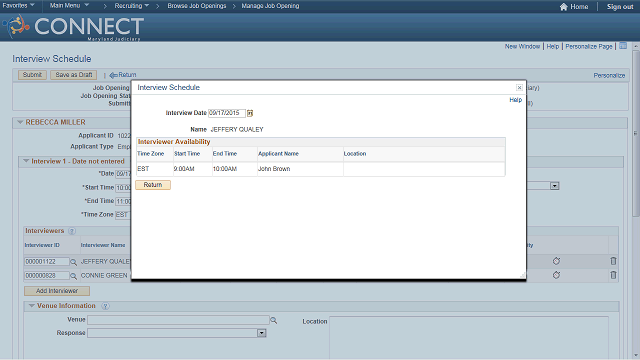The width and height of the screenshot is (640, 360).
Task: Click the Return button in dialog
Action: tap(153, 185)
